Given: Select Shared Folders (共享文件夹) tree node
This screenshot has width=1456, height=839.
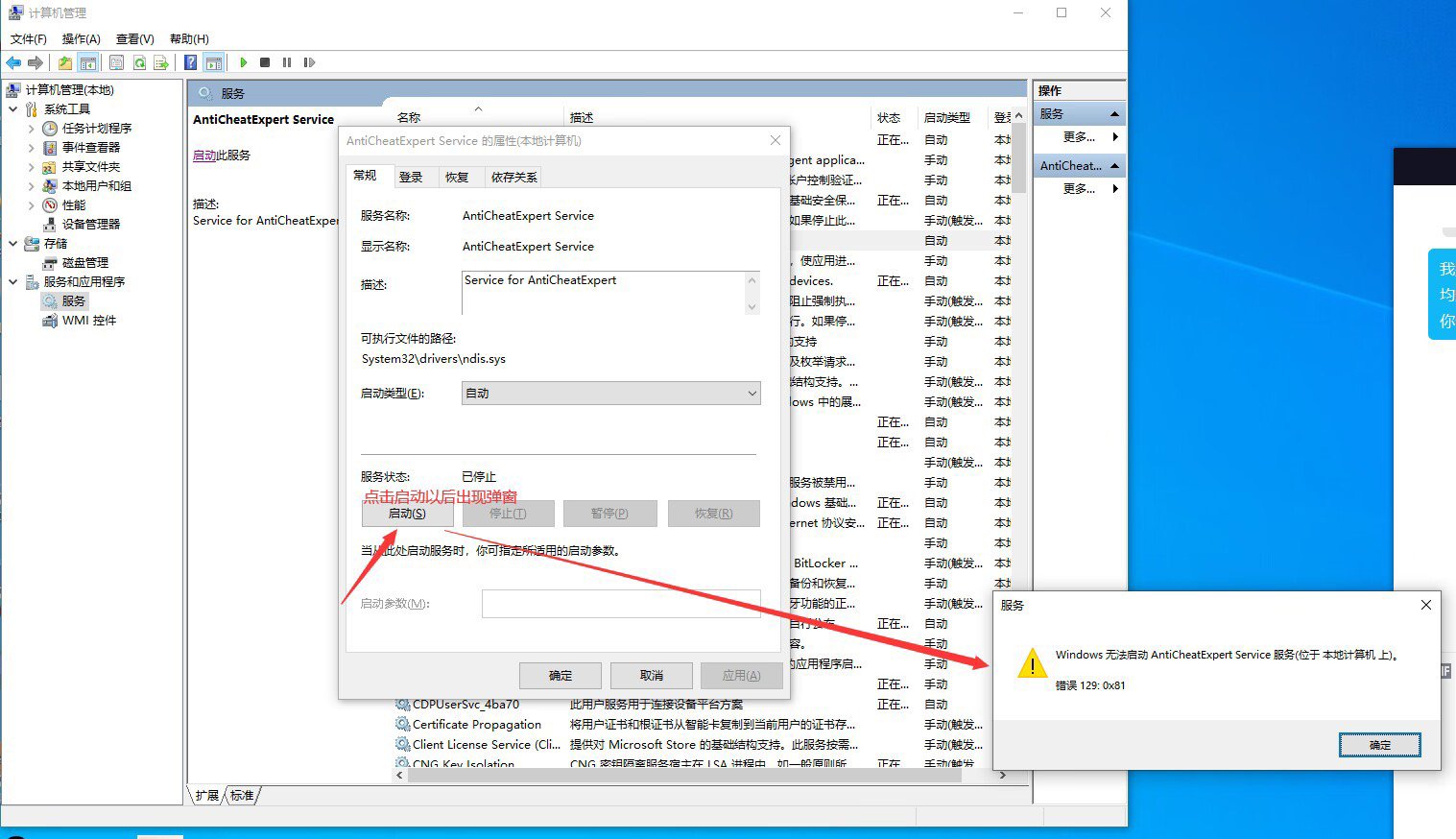Looking at the screenshot, I should [91, 166].
